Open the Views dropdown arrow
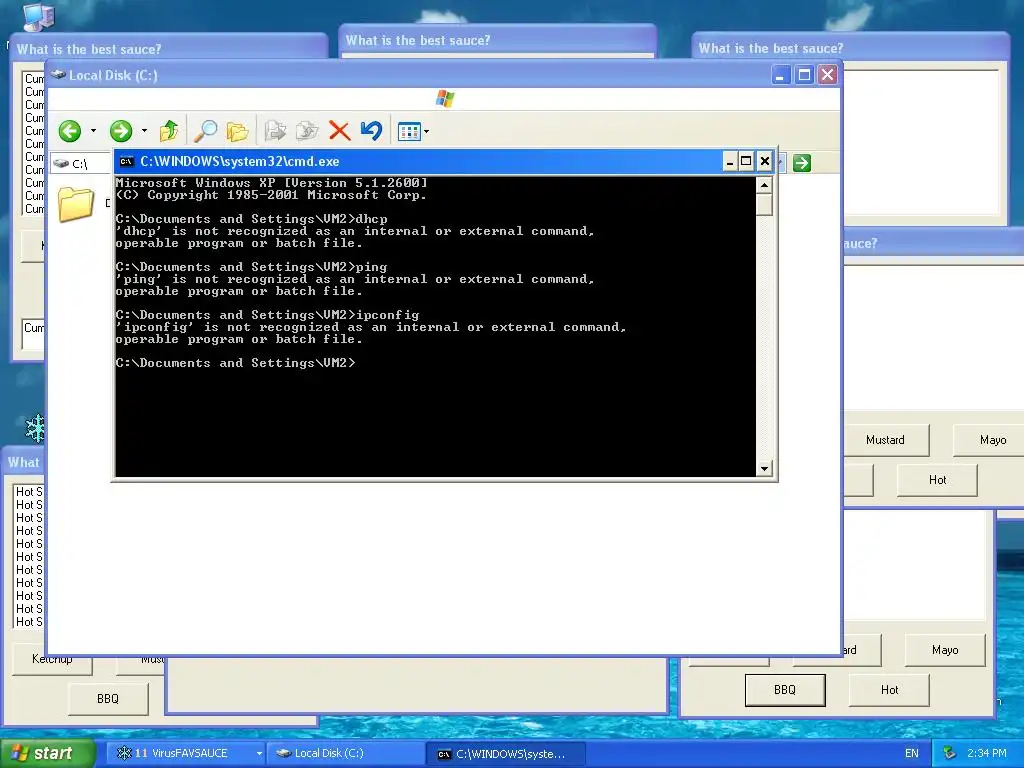Screen dimensions: 1024x768 (x=426, y=131)
